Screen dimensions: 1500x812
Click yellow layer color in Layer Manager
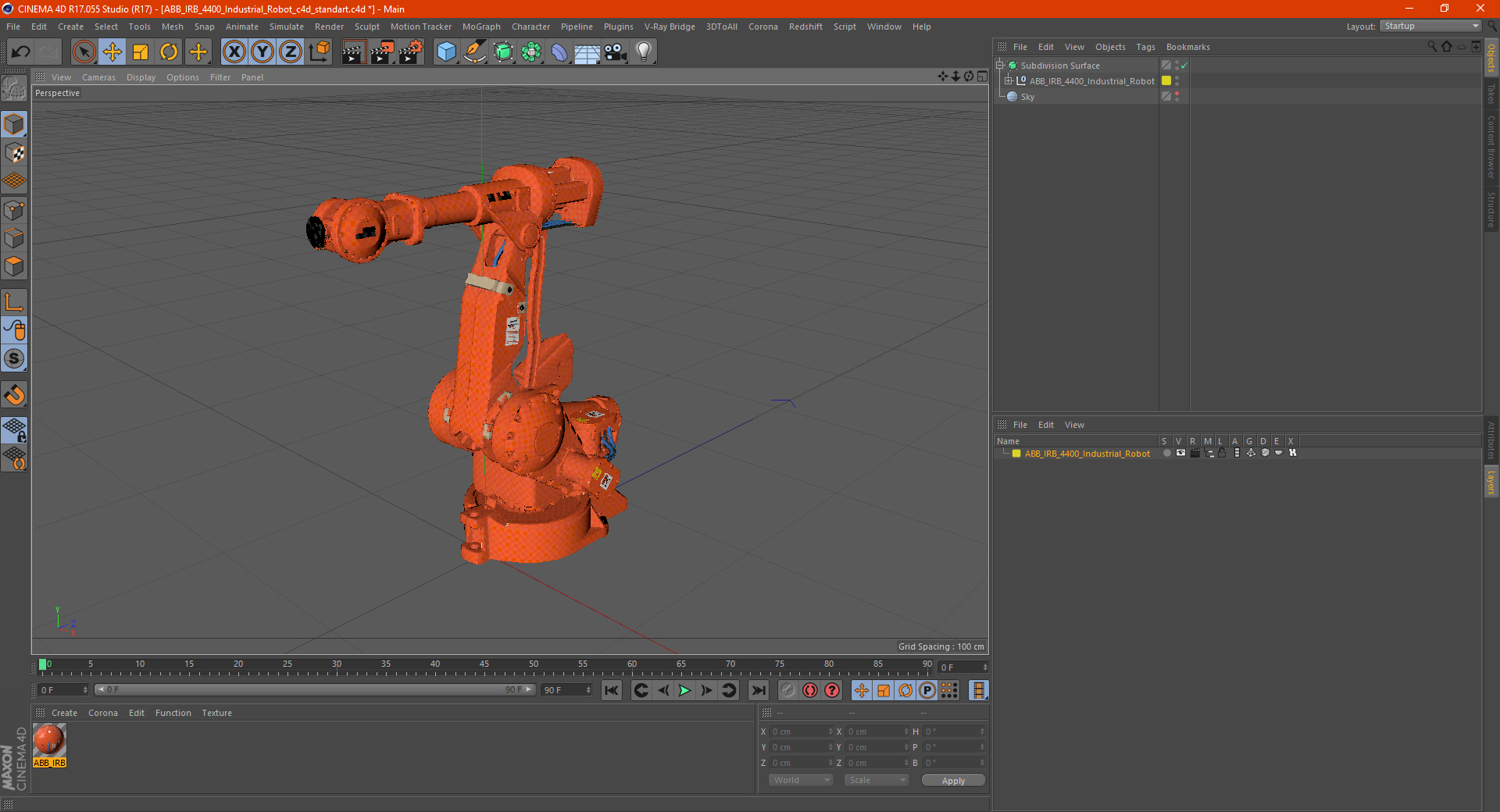click(1016, 454)
